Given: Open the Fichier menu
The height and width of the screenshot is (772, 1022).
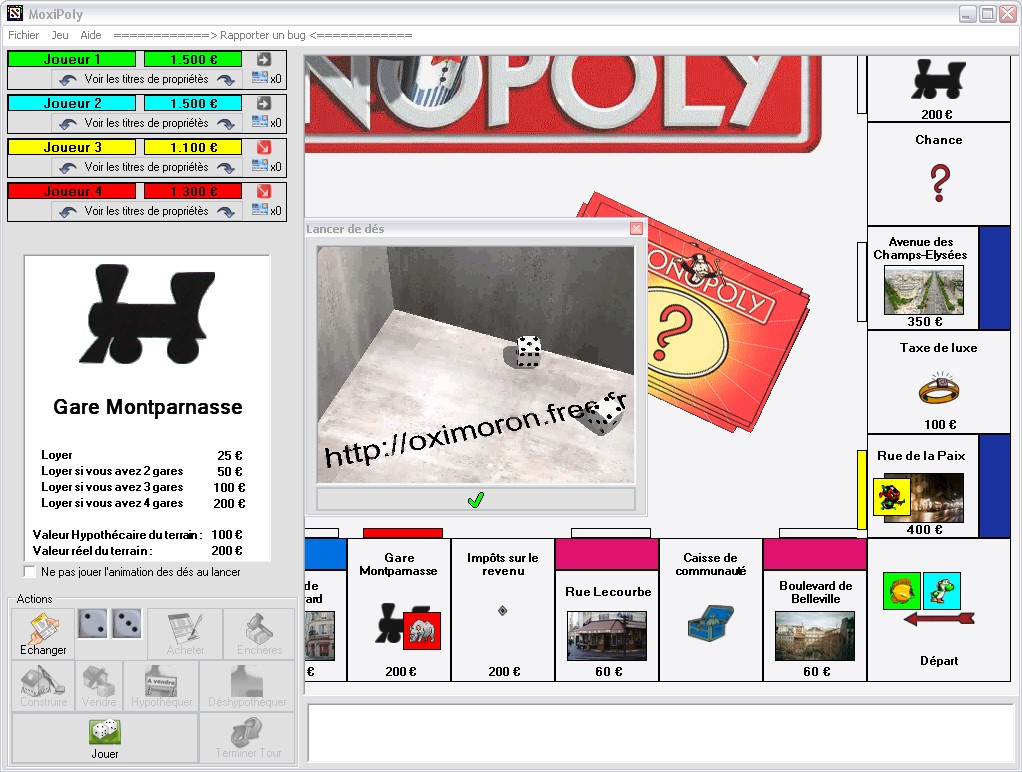Looking at the screenshot, I should (23, 35).
